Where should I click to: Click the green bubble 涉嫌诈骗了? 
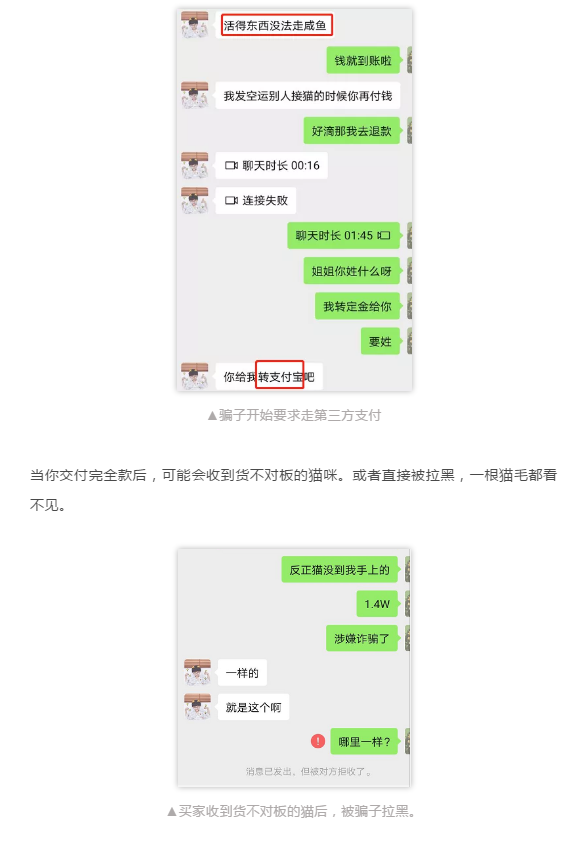[364, 638]
